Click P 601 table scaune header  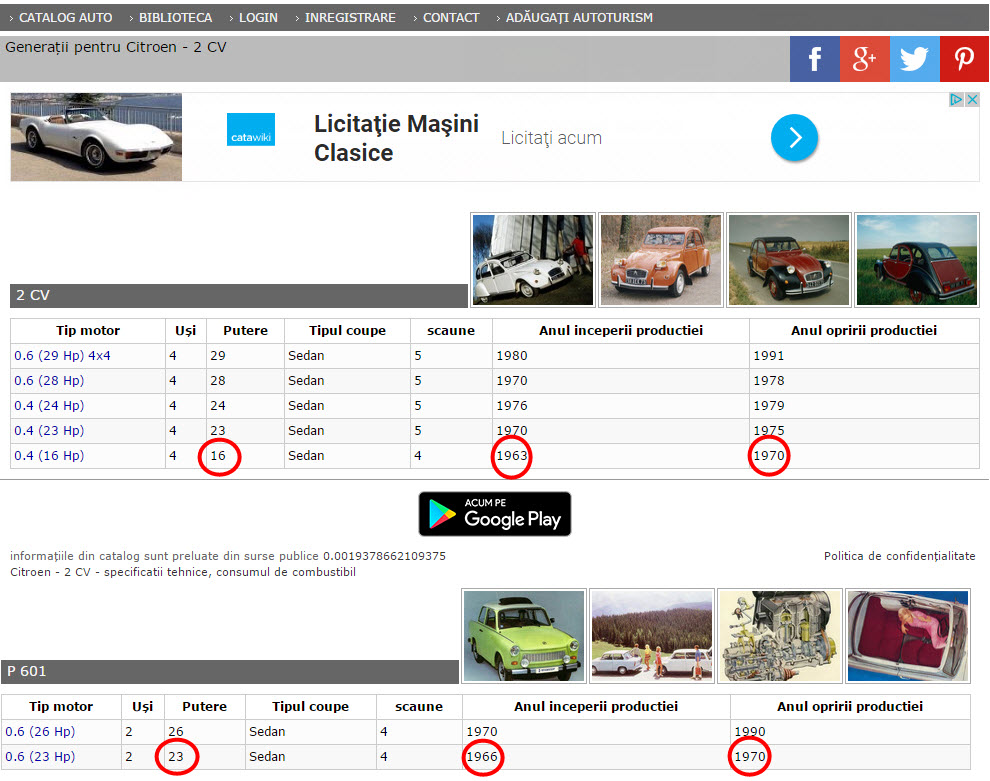(419, 706)
